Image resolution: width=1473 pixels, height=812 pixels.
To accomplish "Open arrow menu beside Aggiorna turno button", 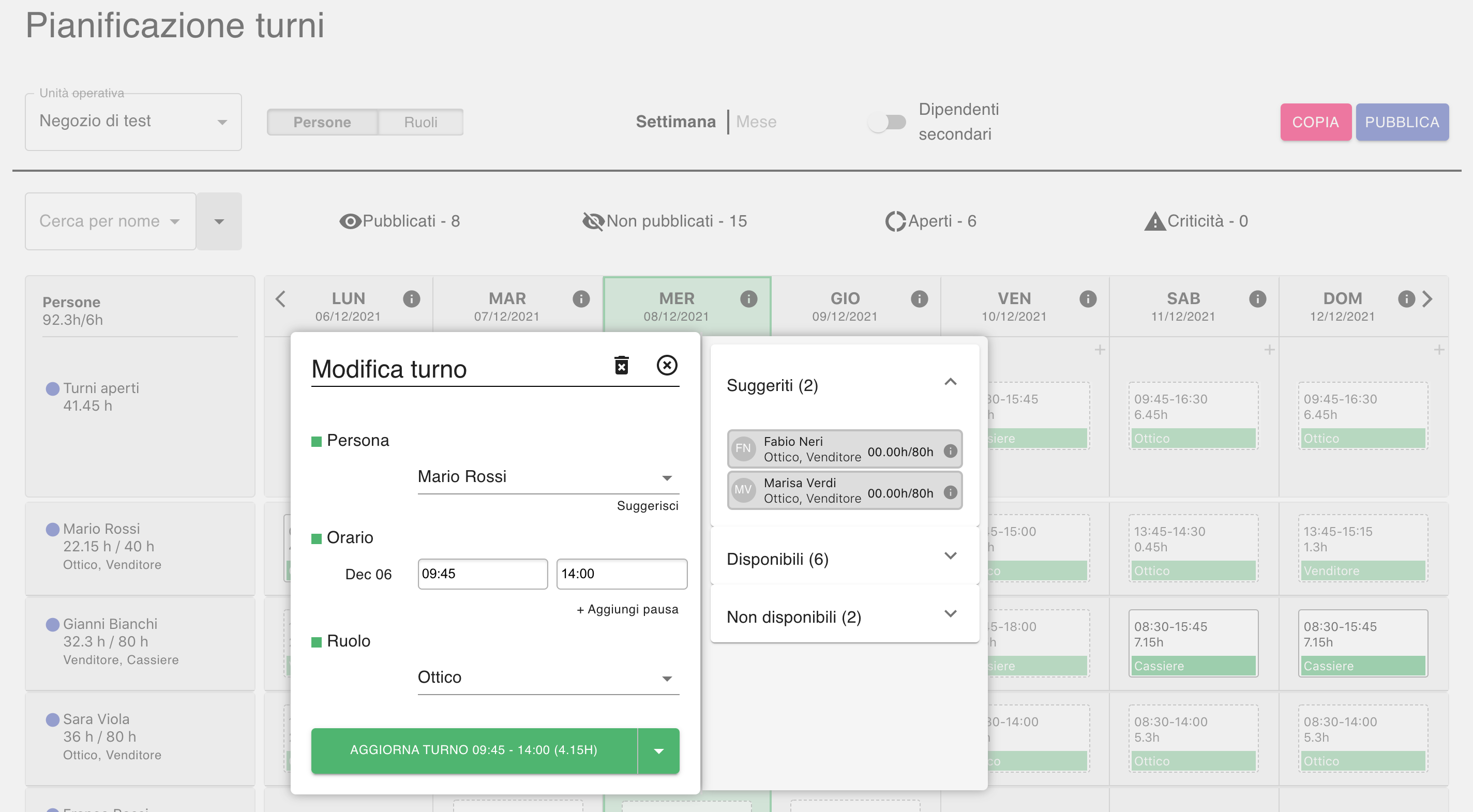I will pyautogui.click(x=659, y=751).
